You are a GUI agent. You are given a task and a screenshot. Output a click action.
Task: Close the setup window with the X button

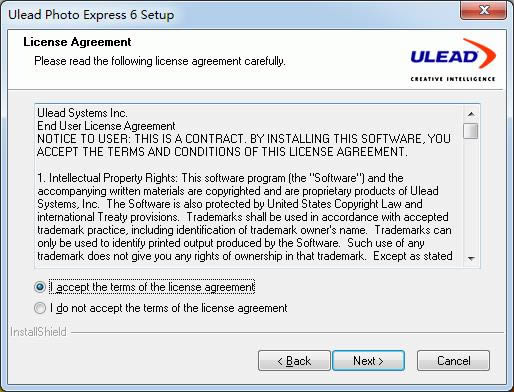484,10
